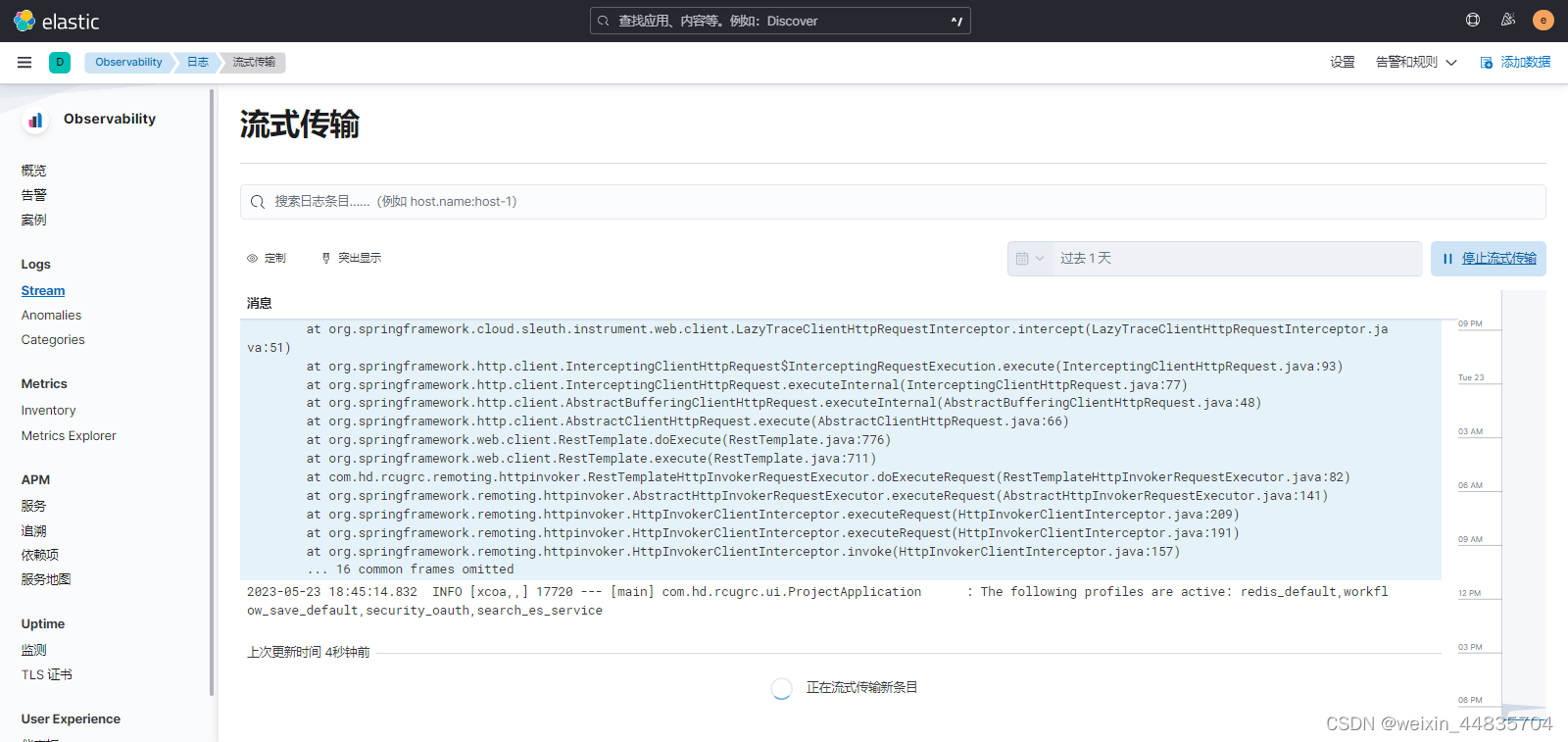
Task: Open Inventory under Metrics
Action: coord(48,411)
